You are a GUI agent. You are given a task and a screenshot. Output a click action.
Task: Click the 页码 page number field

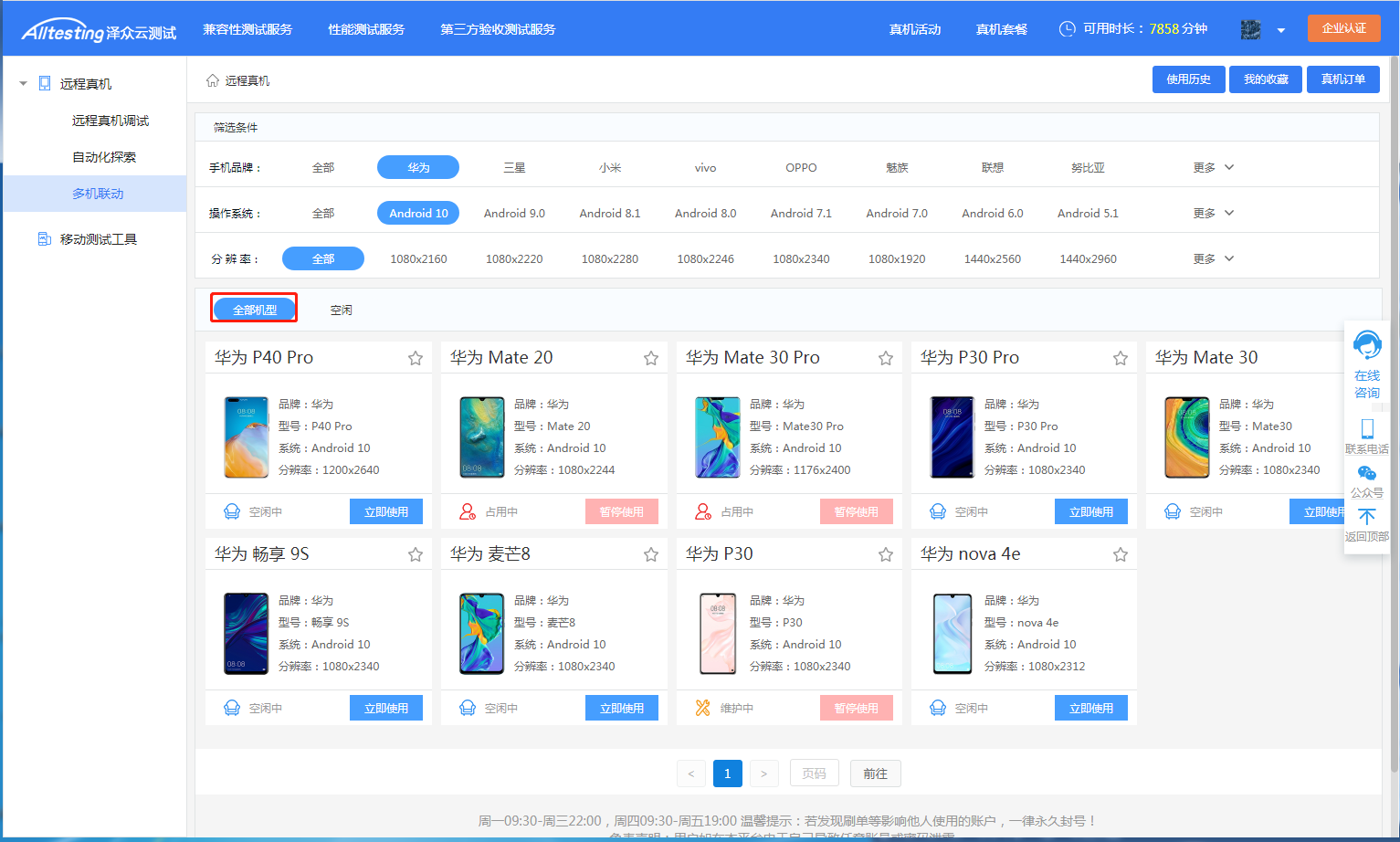pyautogui.click(x=814, y=774)
